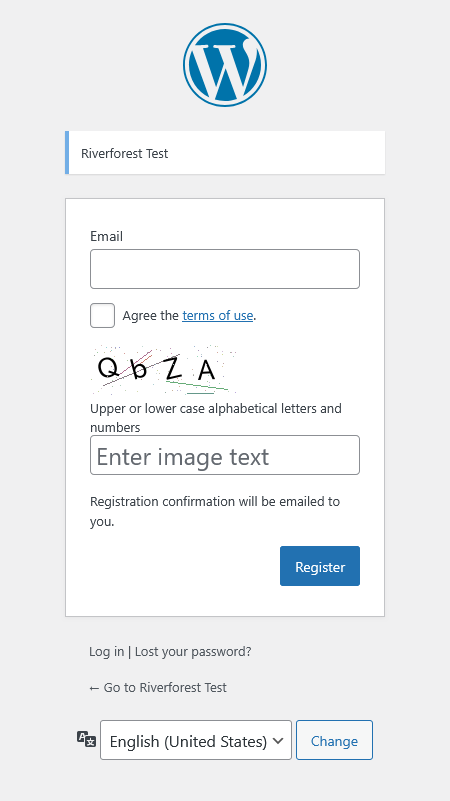This screenshot has width=450, height=801.
Task: Open the English (United States) language dropdown
Action: click(196, 740)
